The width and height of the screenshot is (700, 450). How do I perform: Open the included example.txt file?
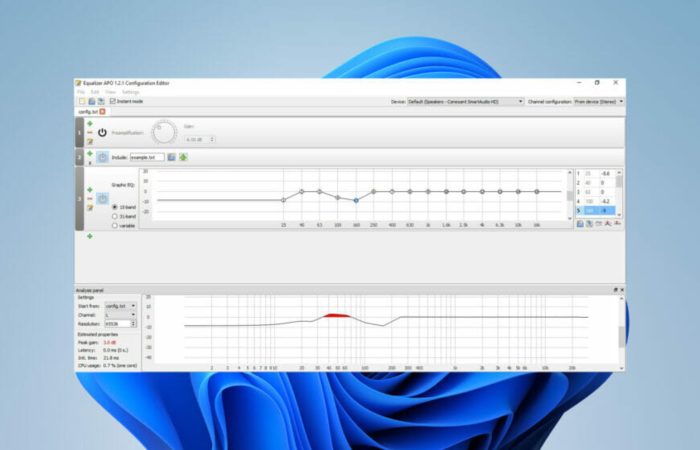point(183,157)
